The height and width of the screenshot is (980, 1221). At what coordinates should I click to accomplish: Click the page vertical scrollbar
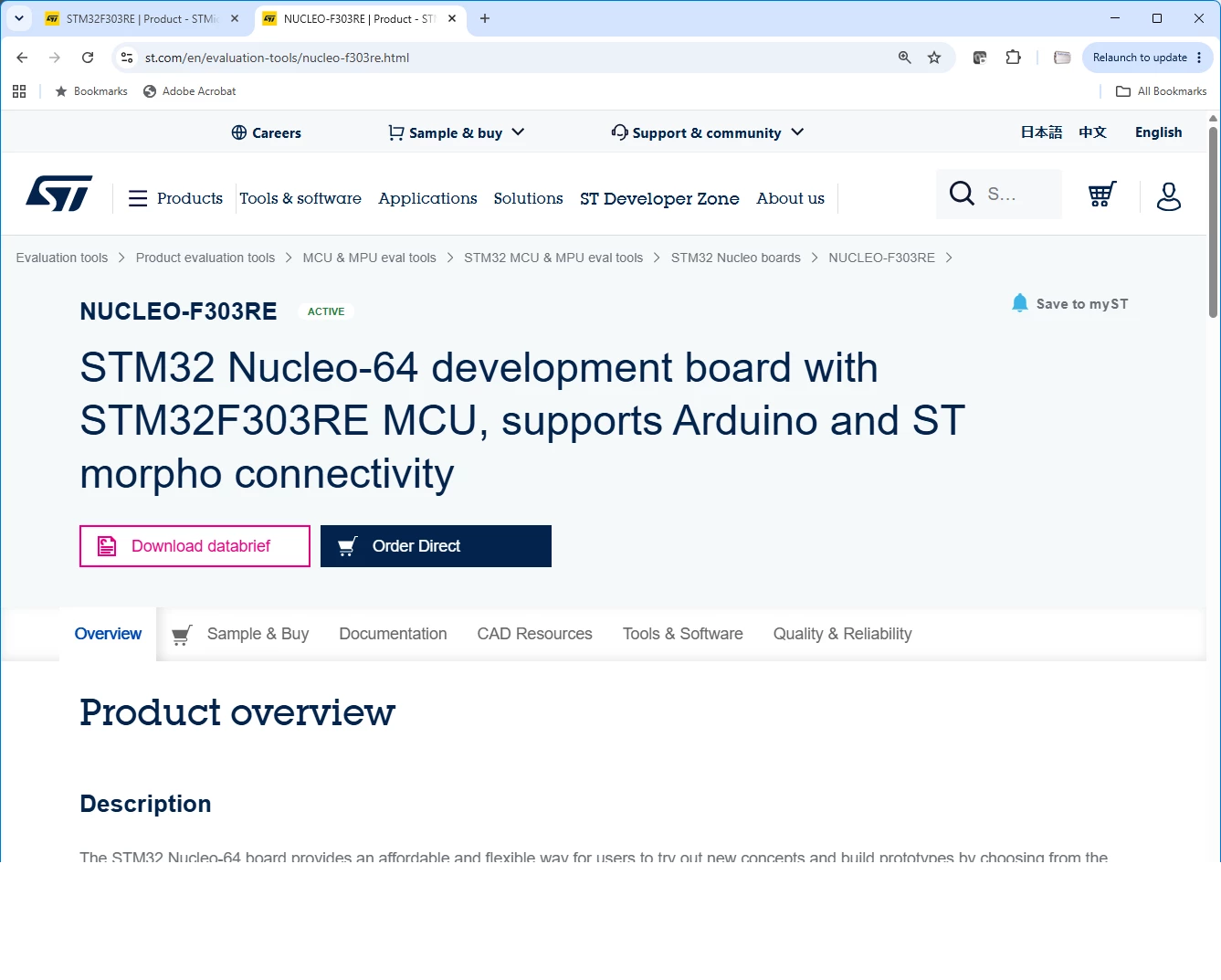tap(1213, 222)
